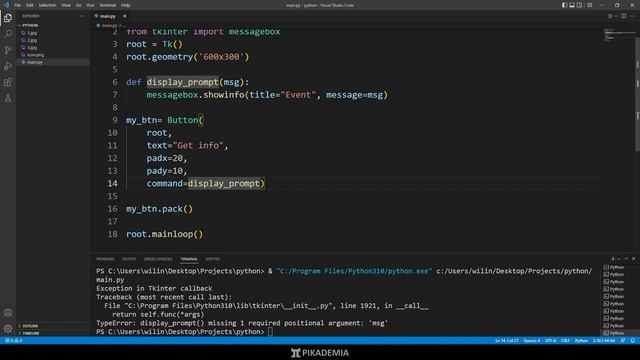Image resolution: width=640 pixels, height=360 pixels.
Task: Click Python language mode status item
Action: [x=581, y=340]
